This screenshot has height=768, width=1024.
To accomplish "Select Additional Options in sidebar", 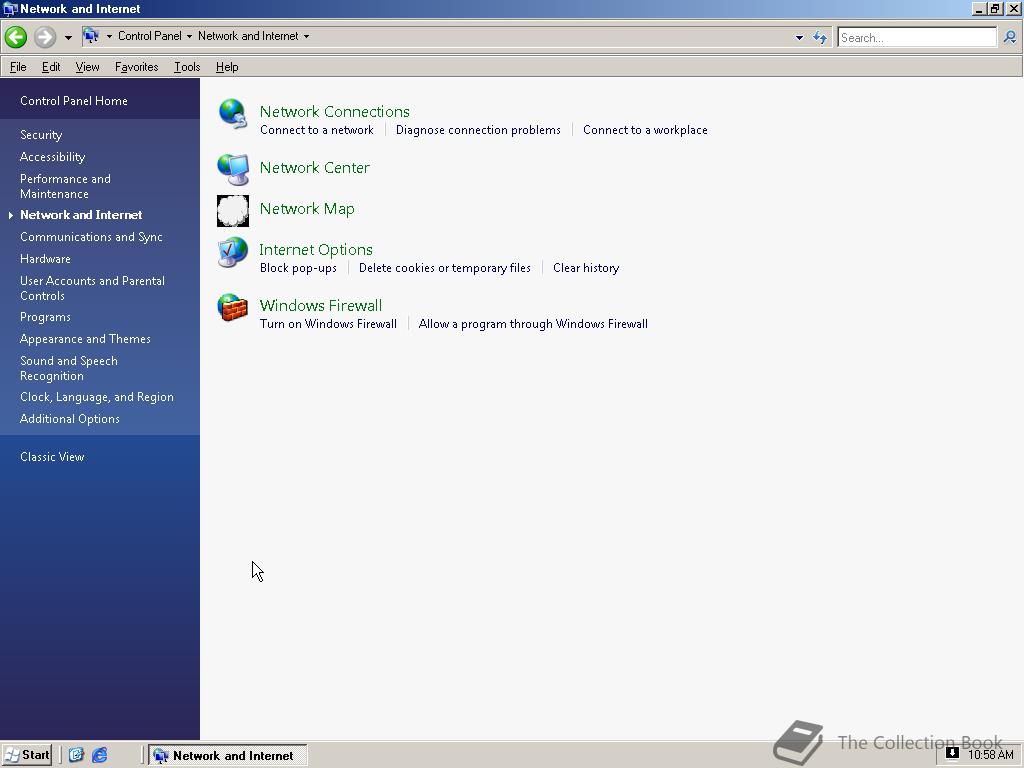I will 70,419.
